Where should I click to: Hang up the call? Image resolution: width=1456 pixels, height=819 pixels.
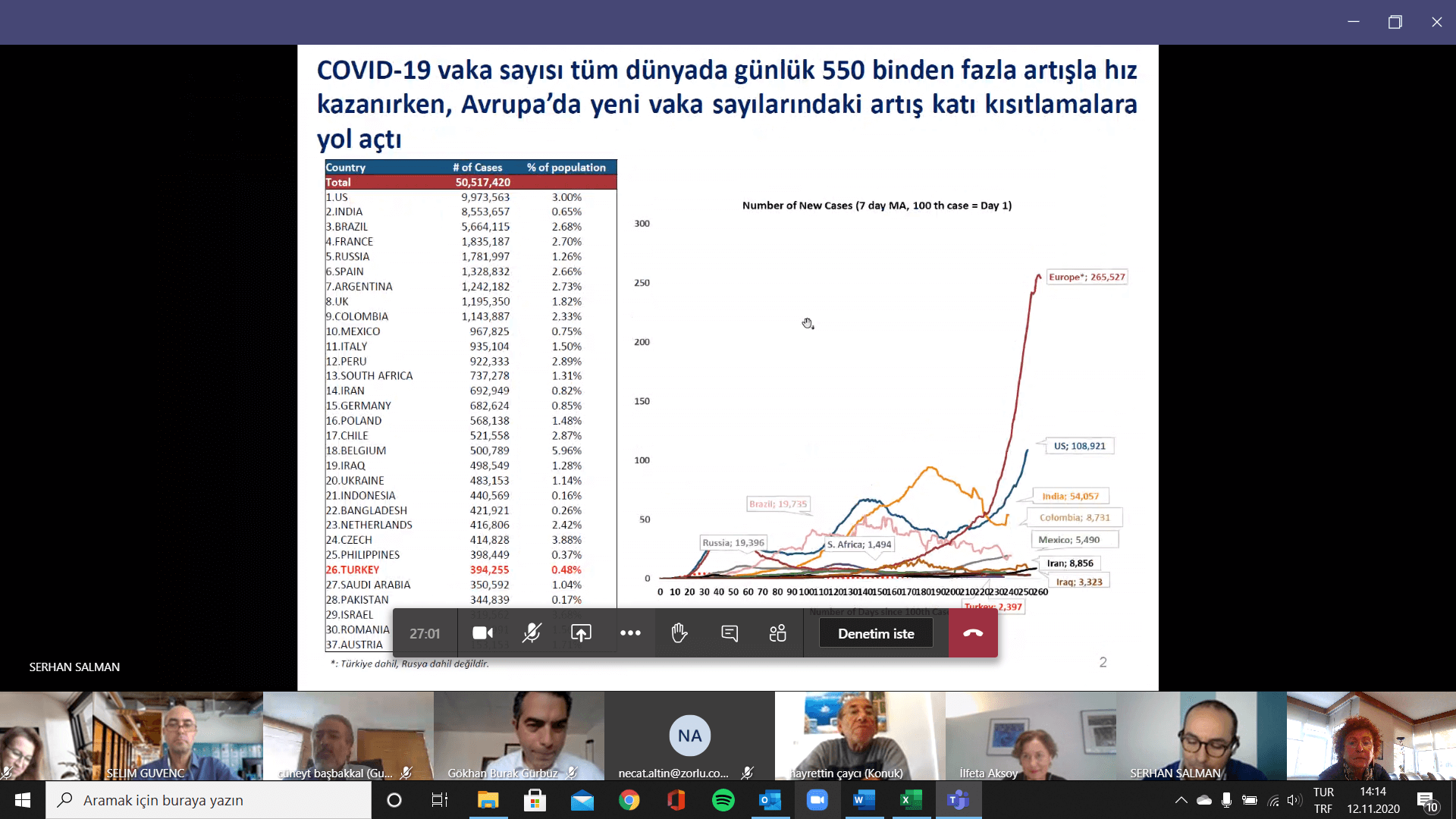973,633
